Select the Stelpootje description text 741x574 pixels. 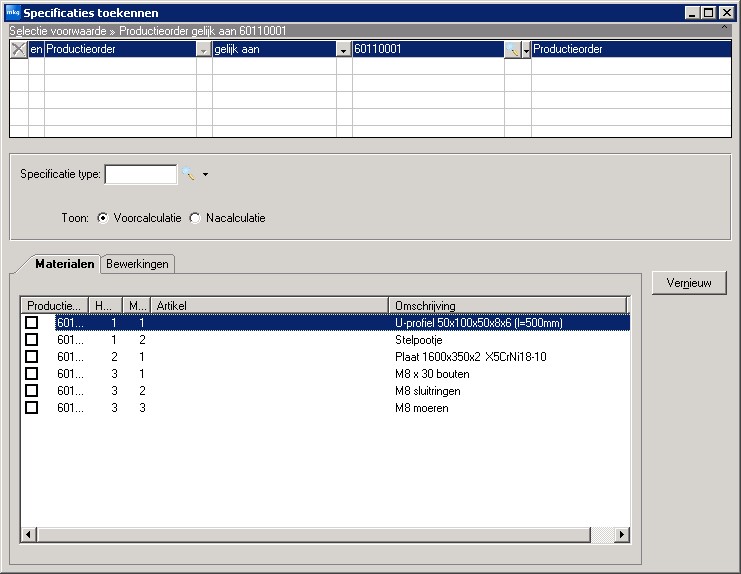(419, 340)
